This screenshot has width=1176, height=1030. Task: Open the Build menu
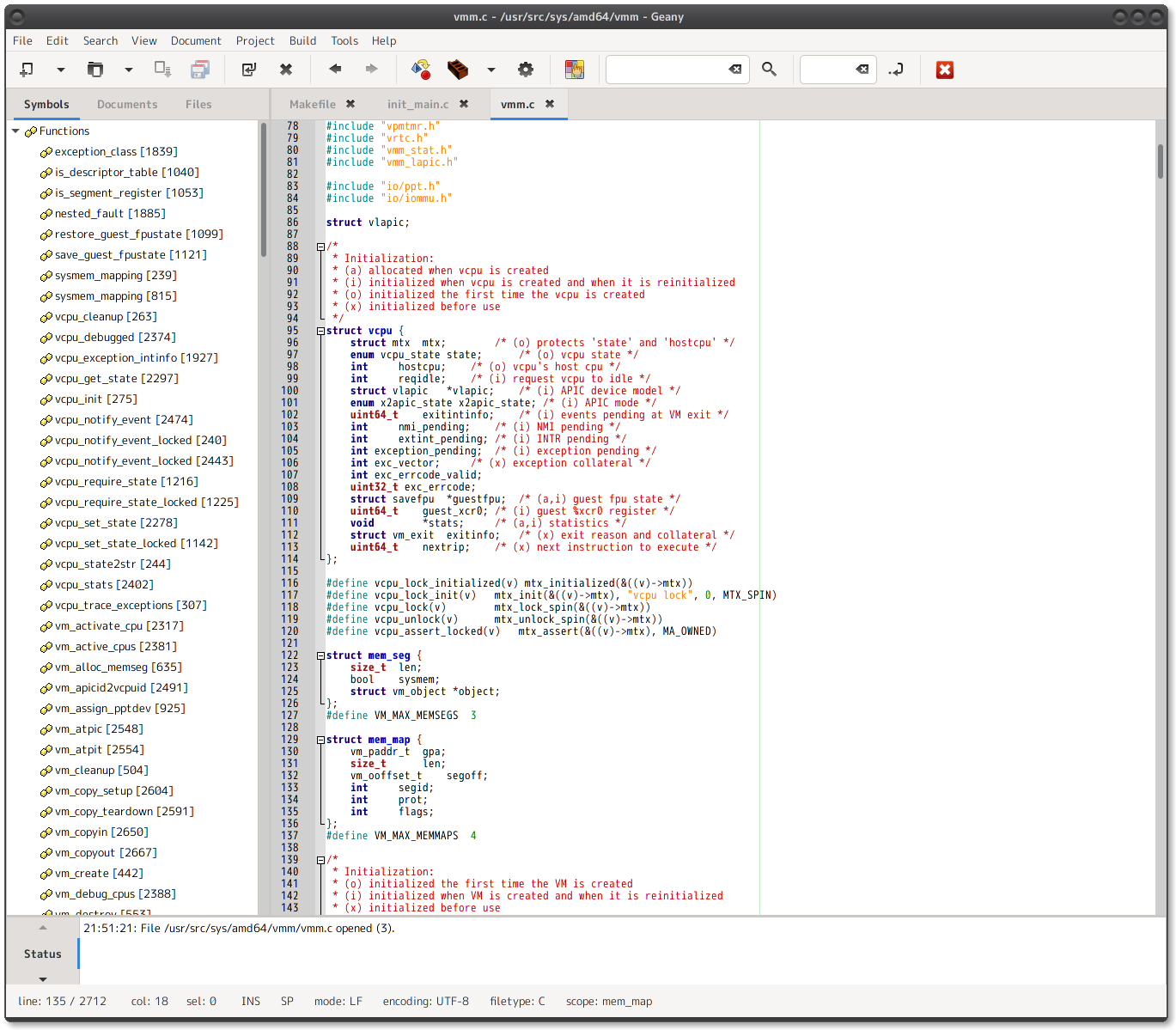(x=302, y=40)
